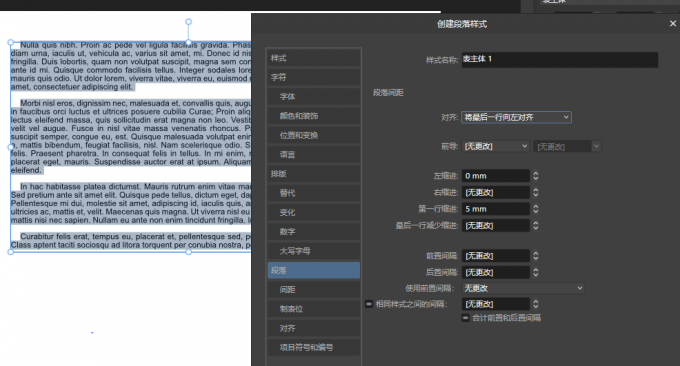
Task: Edit the 后置间隔 value field
Action: tap(495, 272)
